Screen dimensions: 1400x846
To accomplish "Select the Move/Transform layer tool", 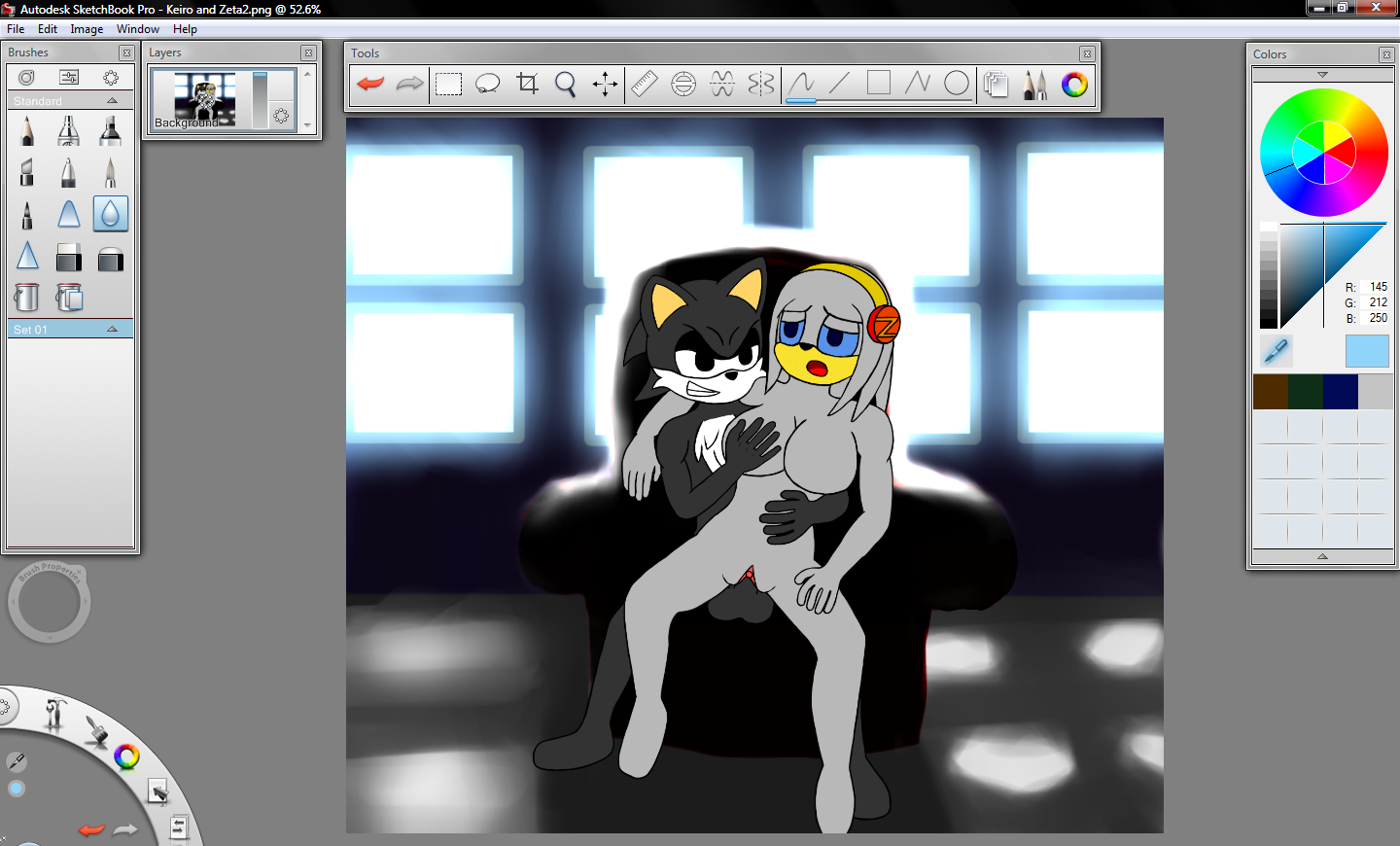I will click(x=605, y=84).
